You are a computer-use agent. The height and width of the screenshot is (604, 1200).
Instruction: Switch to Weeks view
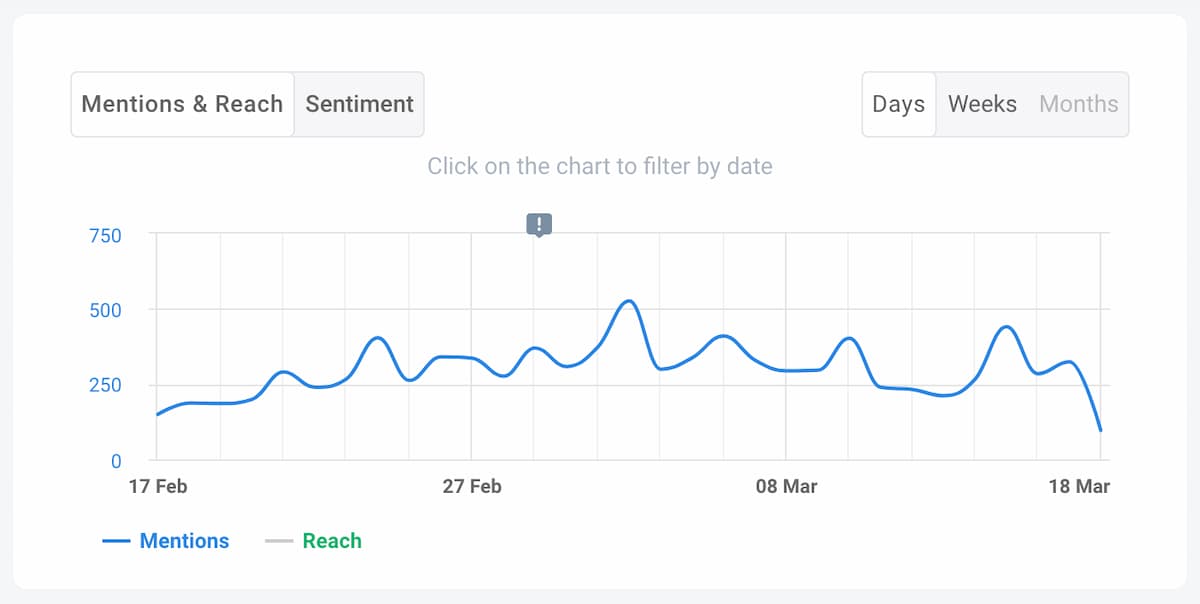coord(983,104)
